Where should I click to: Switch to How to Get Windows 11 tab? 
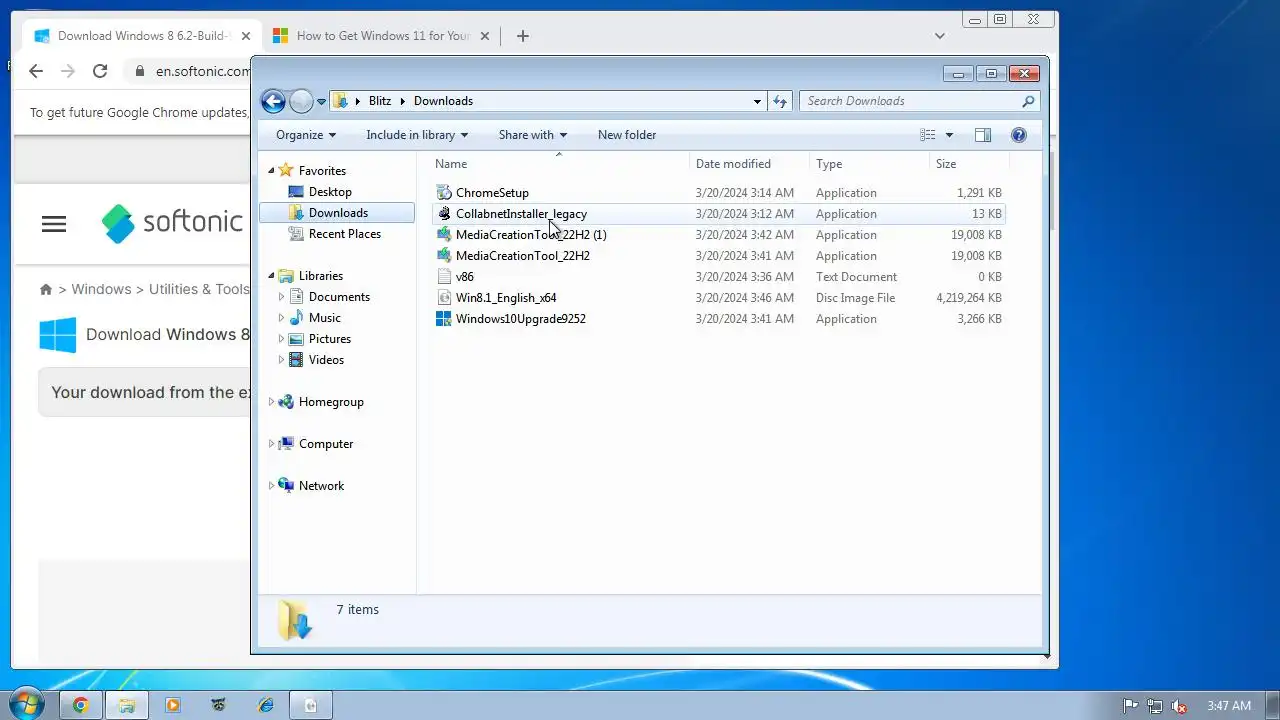pos(383,36)
